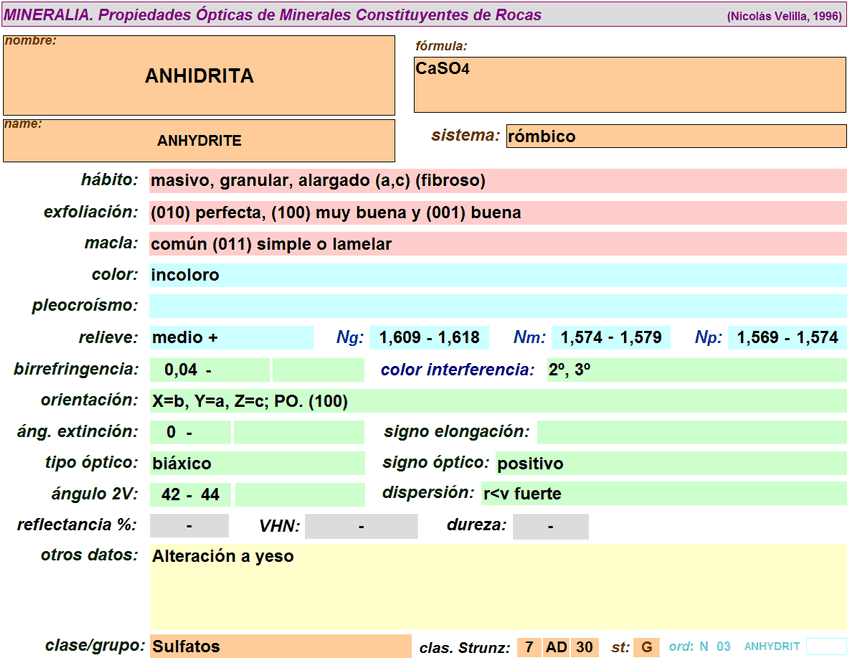Click the Ng refractive index field
Viewport: 850px width, 661px height.
[x=429, y=338]
